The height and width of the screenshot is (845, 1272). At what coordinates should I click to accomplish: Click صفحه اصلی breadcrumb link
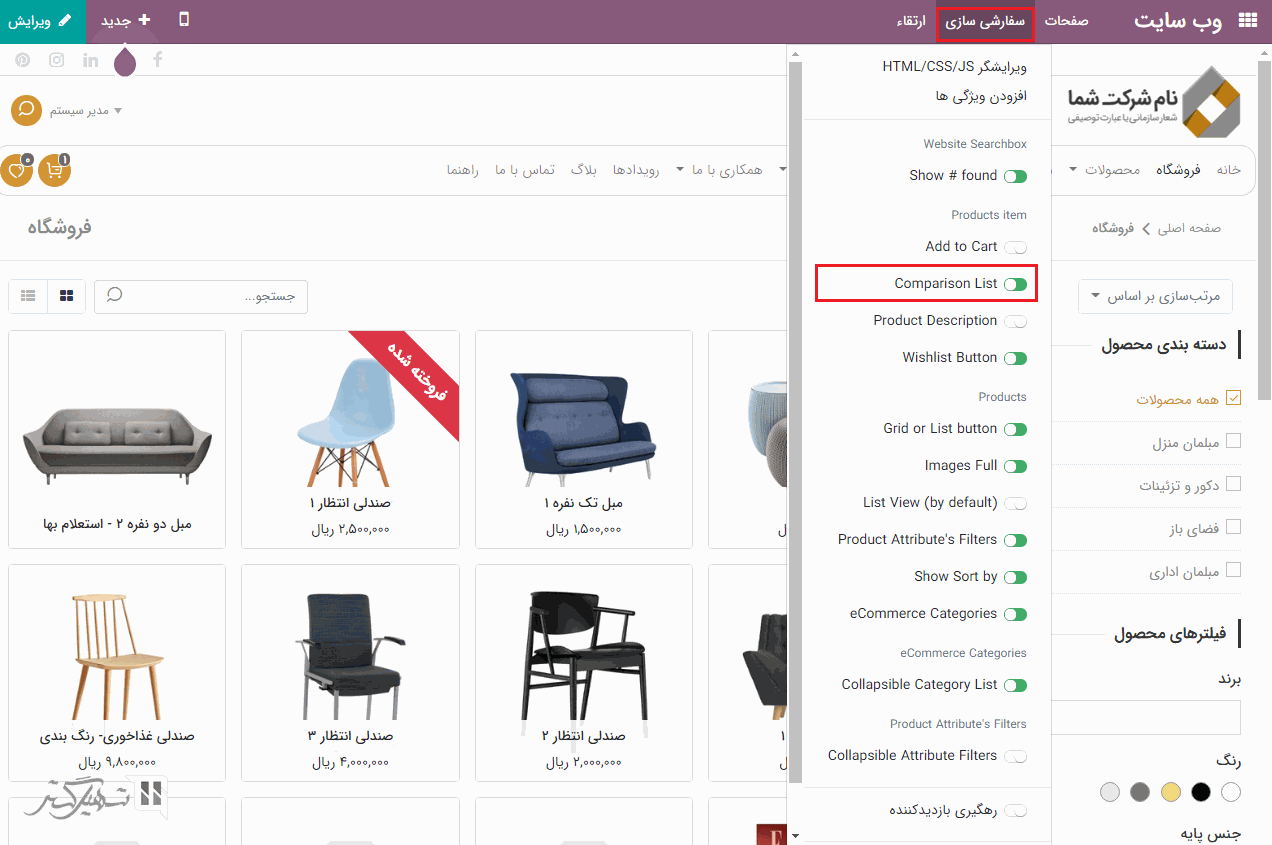[1189, 228]
